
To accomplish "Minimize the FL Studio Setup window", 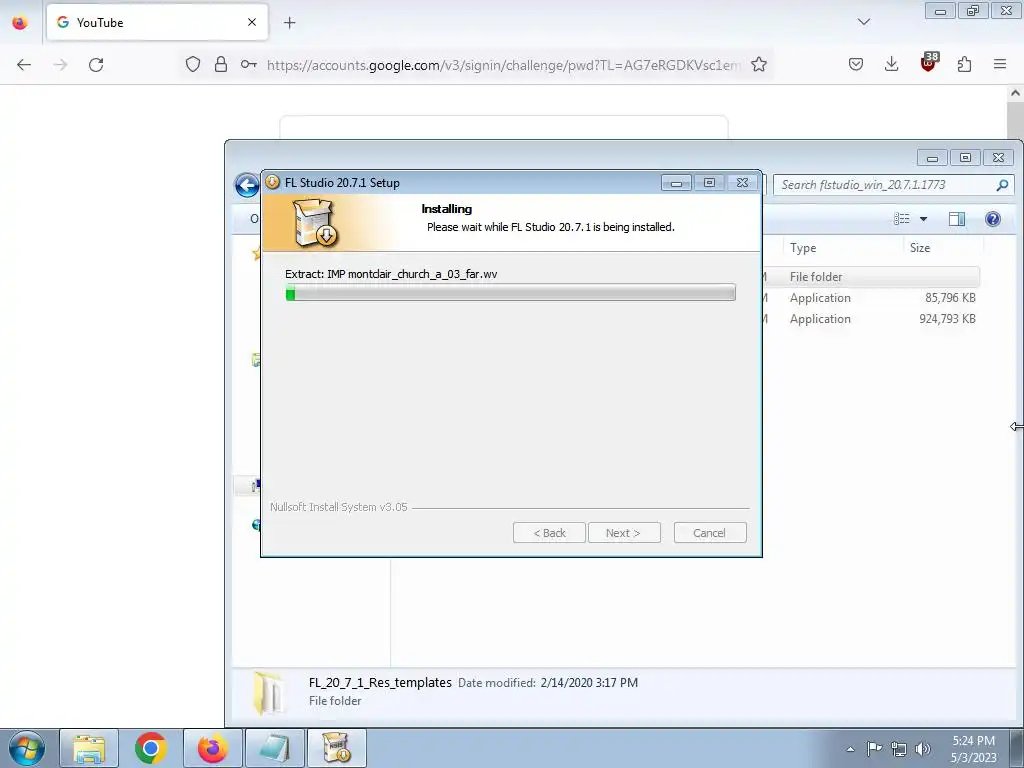I will (676, 183).
